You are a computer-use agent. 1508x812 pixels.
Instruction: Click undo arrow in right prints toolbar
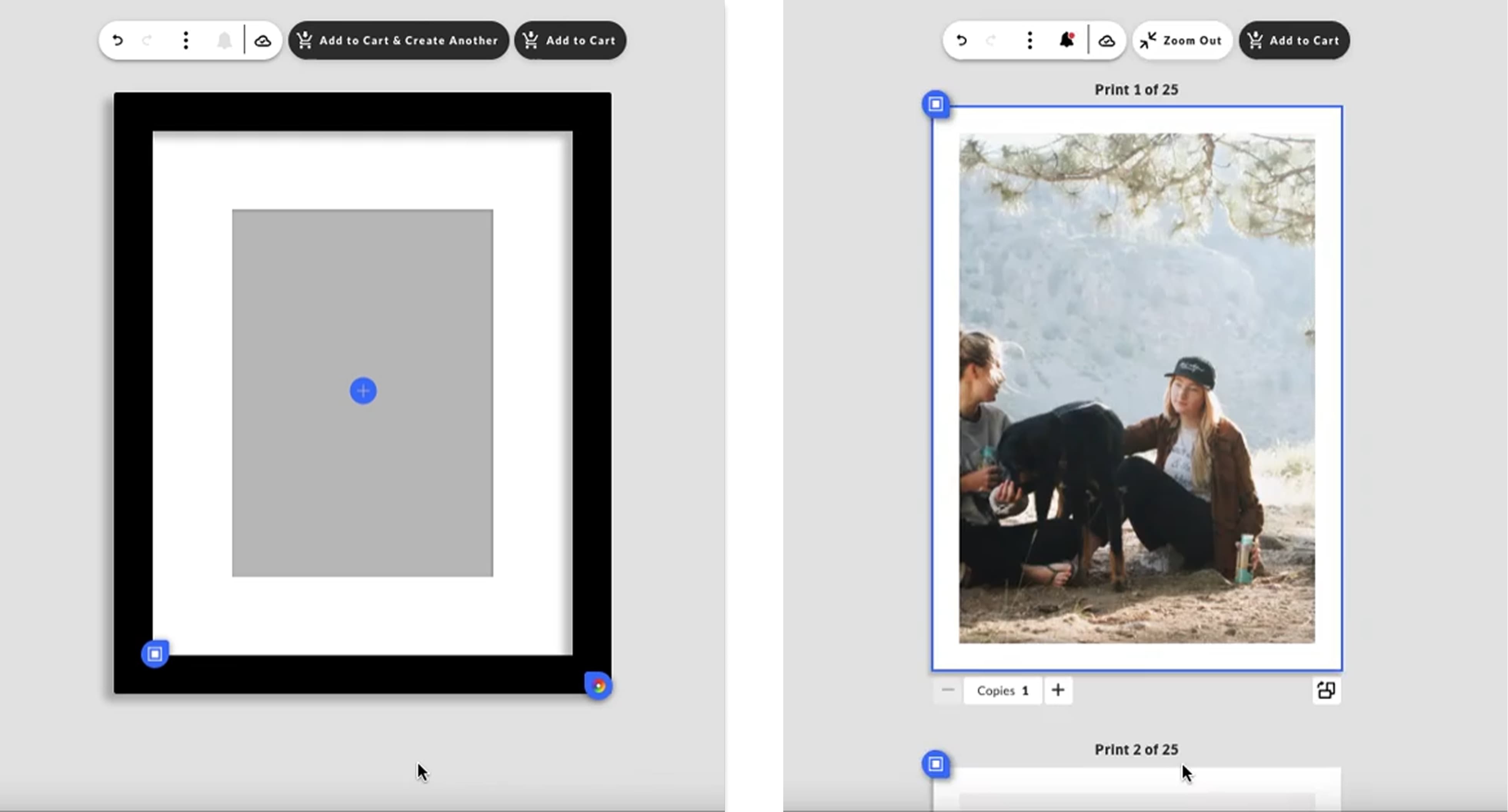point(961,40)
